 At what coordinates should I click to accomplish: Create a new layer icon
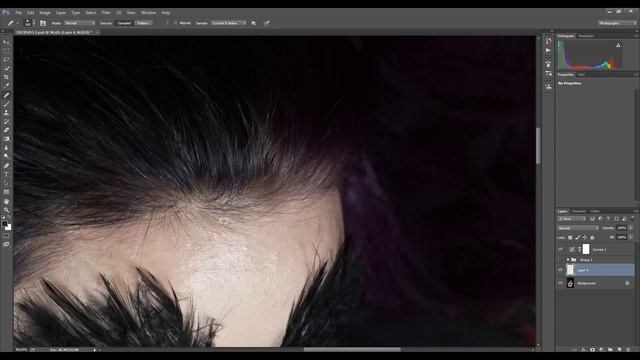pyautogui.click(x=619, y=350)
